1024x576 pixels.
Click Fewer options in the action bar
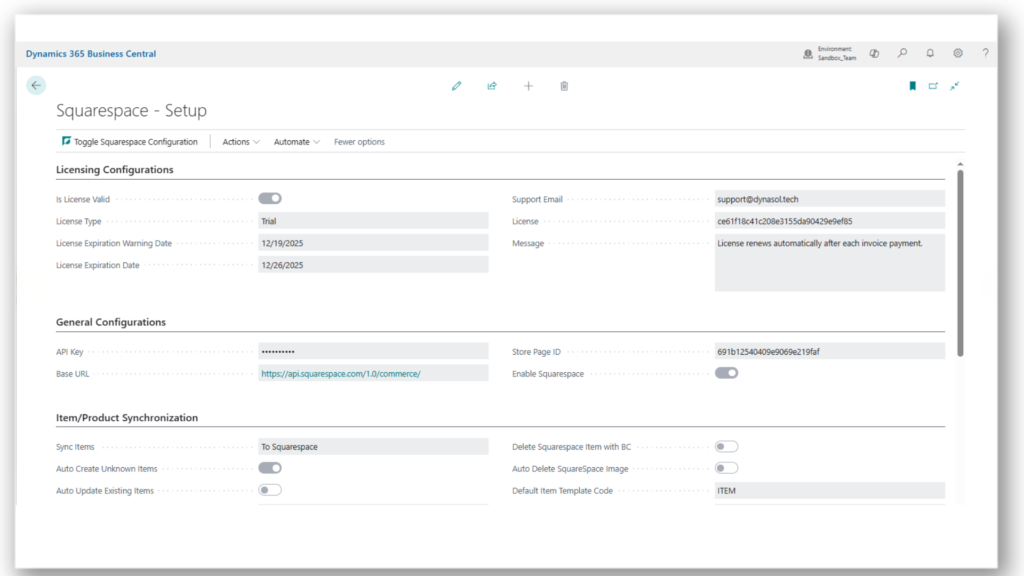[x=359, y=141]
